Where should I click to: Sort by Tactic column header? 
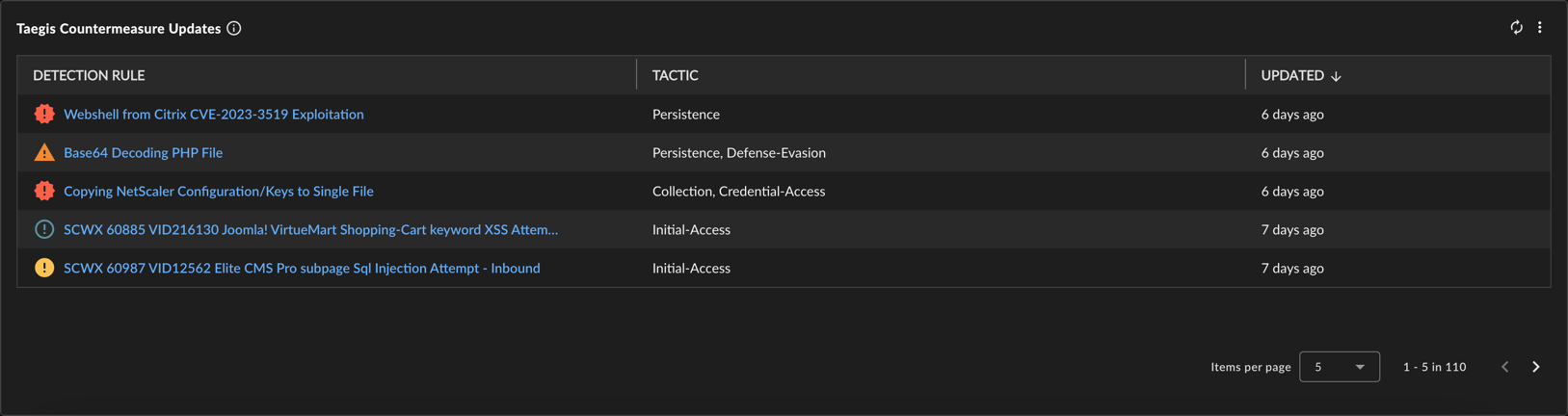point(676,75)
